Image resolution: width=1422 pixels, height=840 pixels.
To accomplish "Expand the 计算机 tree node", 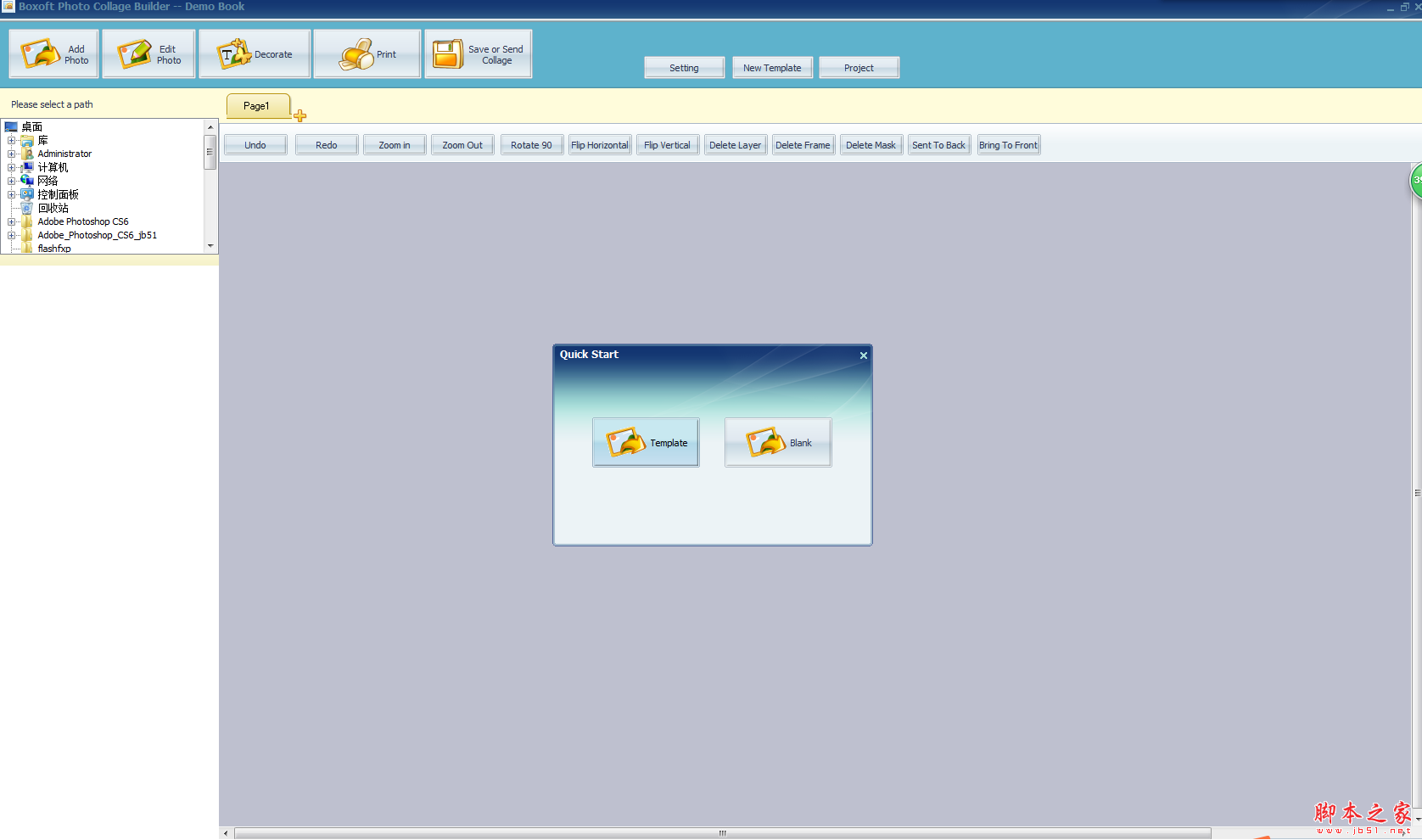I will [x=11, y=168].
